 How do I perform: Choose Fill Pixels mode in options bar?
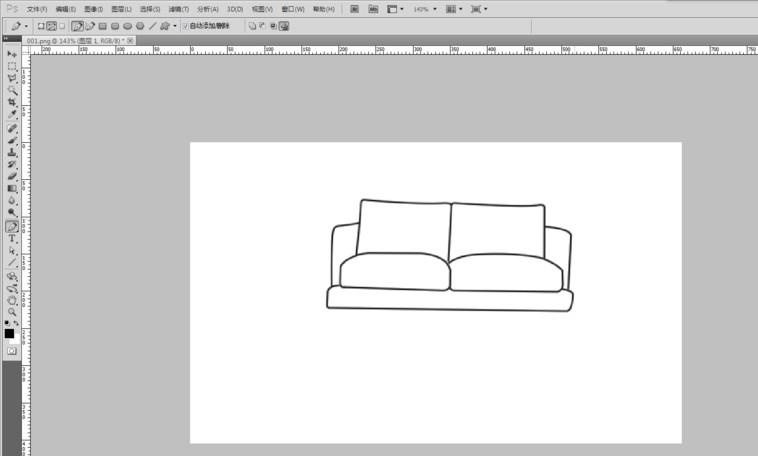coord(62,26)
